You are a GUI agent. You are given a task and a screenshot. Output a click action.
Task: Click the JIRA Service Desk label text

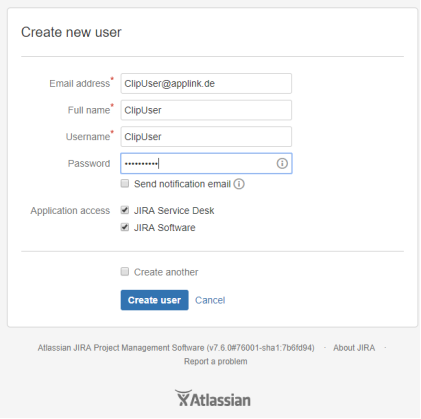tap(174, 211)
